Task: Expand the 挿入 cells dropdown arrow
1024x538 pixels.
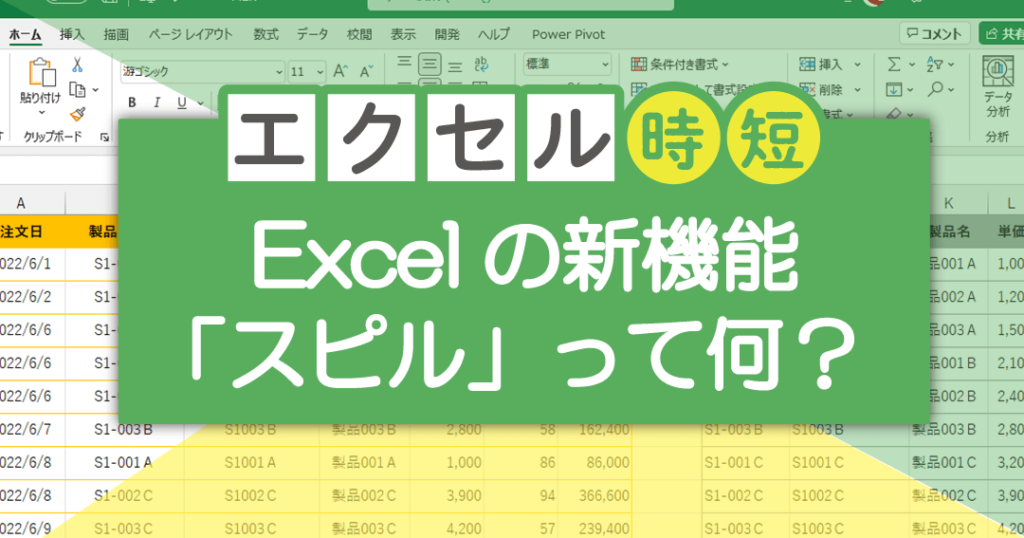Action: coord(857,65)
